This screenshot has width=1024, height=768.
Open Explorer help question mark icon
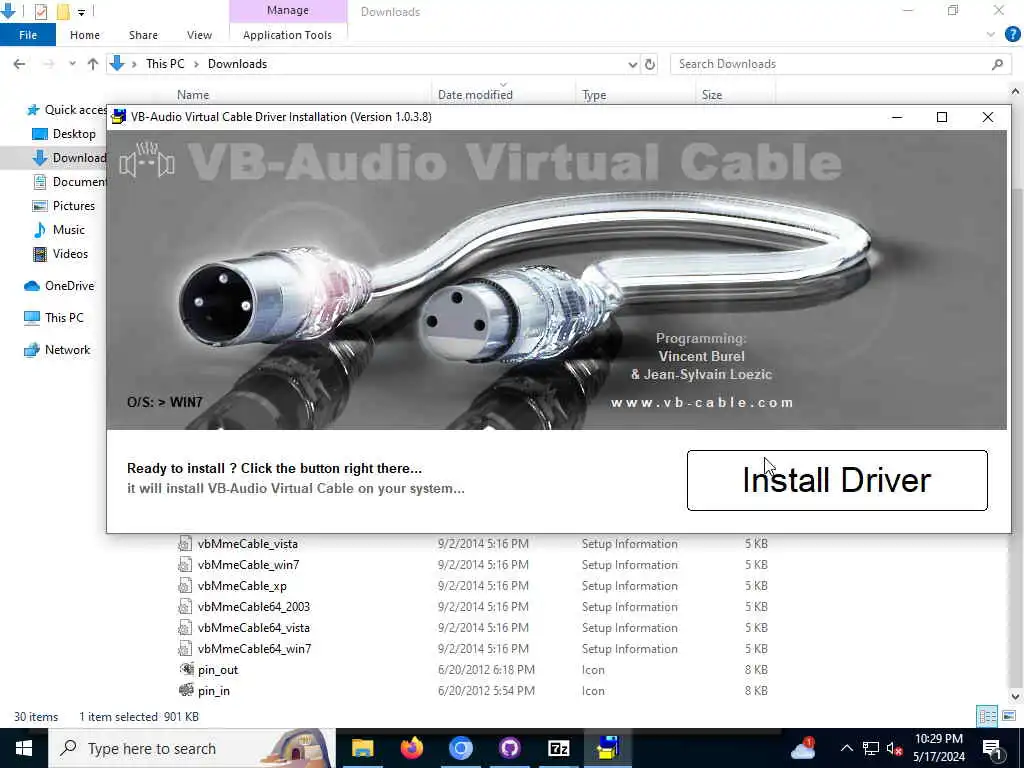point(1012,35)
